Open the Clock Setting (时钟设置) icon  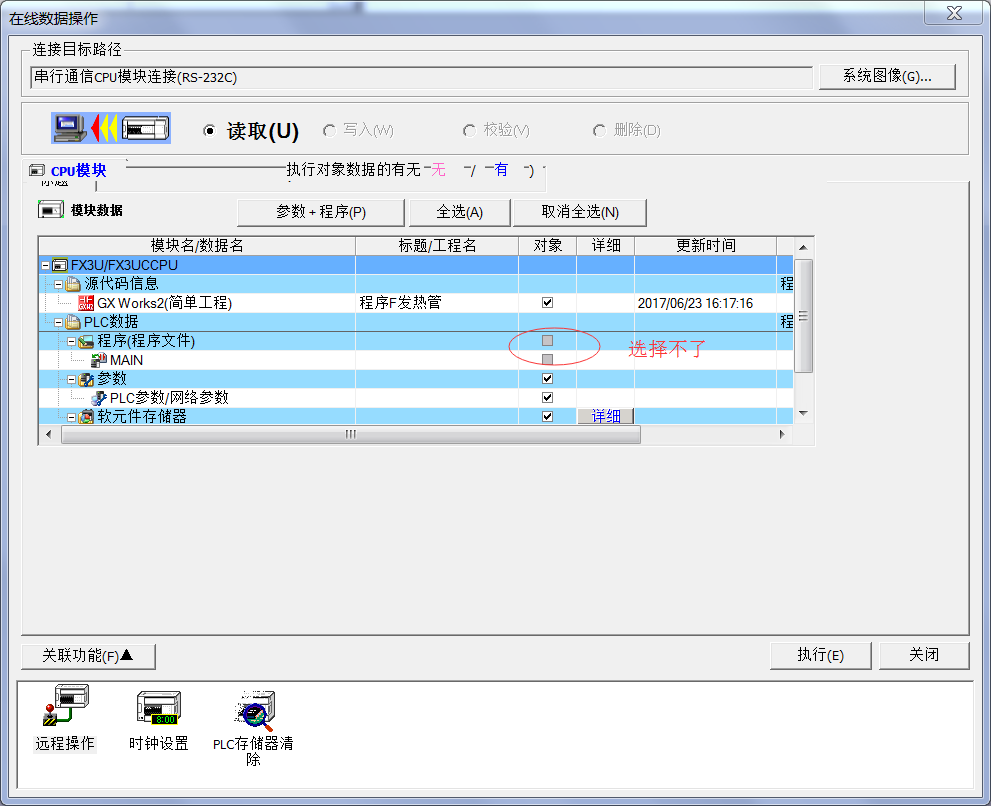[158, 708]
